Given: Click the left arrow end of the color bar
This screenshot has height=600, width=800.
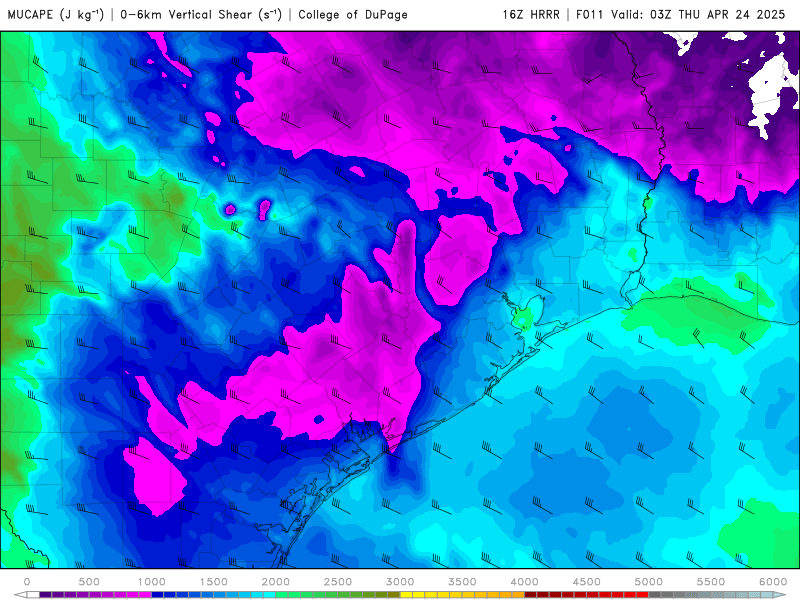Looking at the screenshot, I should click(20, 594).
